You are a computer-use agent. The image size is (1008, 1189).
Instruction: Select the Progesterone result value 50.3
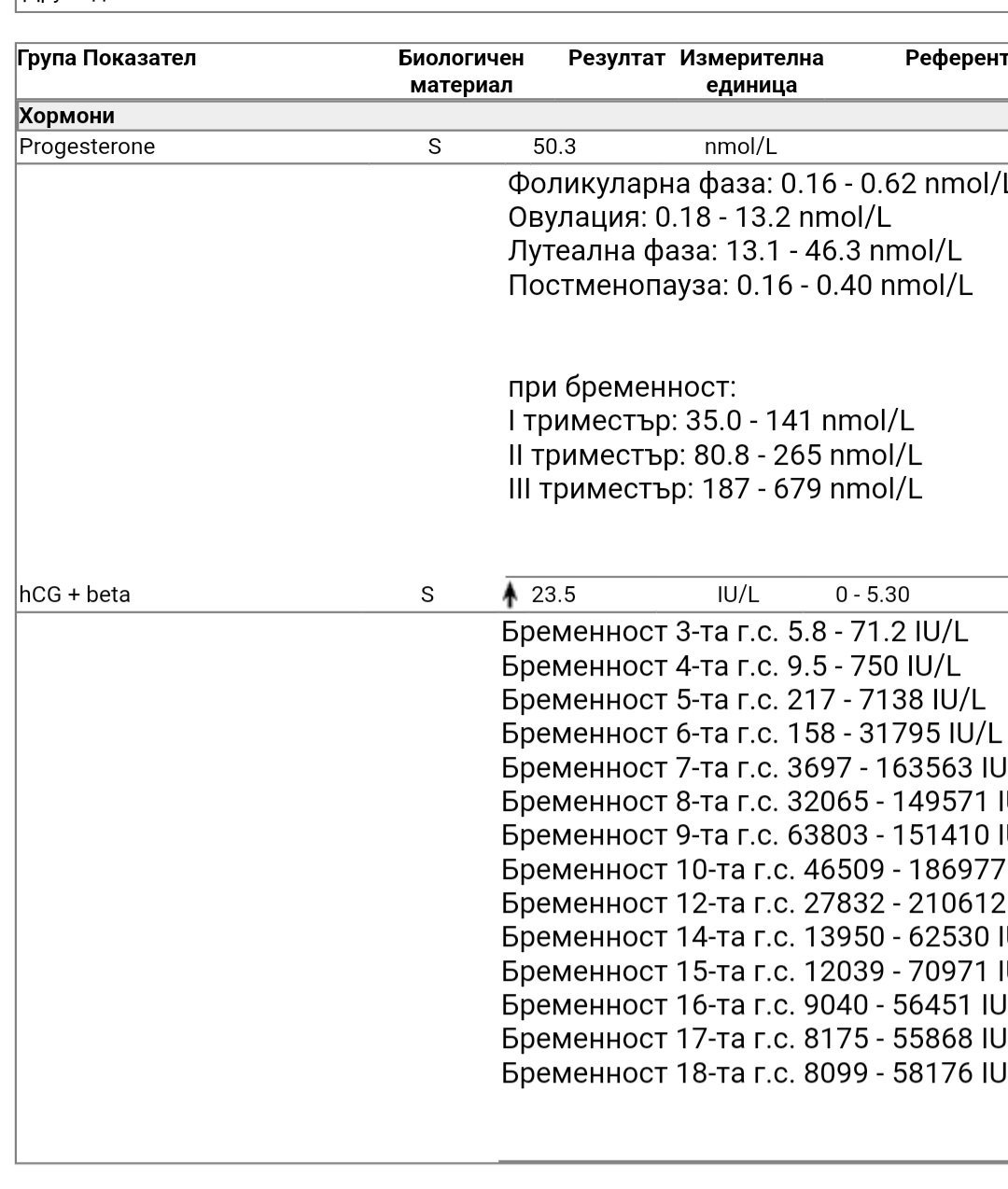click(x=554, y=147)
